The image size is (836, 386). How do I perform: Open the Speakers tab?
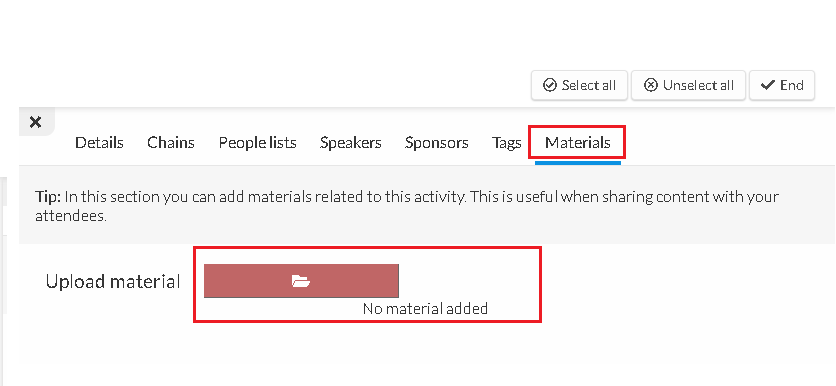[350, 143]
